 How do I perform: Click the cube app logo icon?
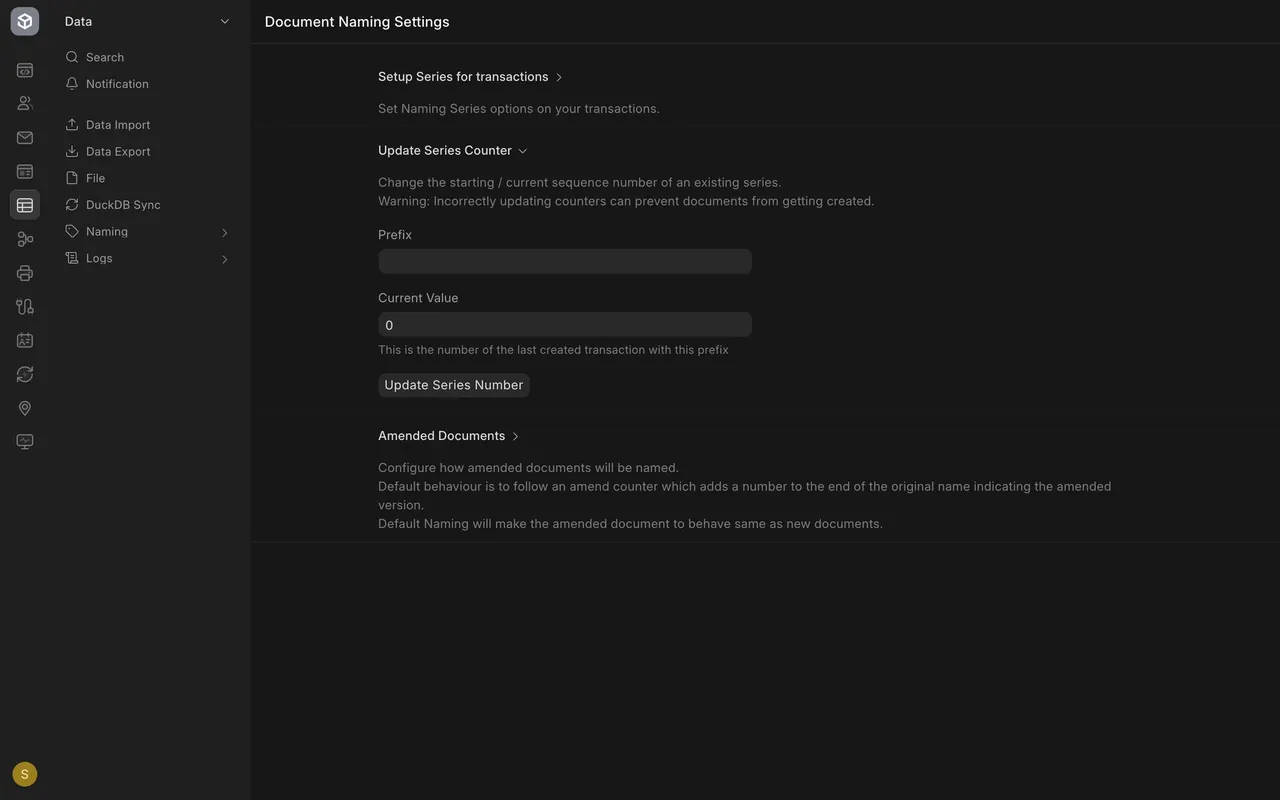(25, 21)
